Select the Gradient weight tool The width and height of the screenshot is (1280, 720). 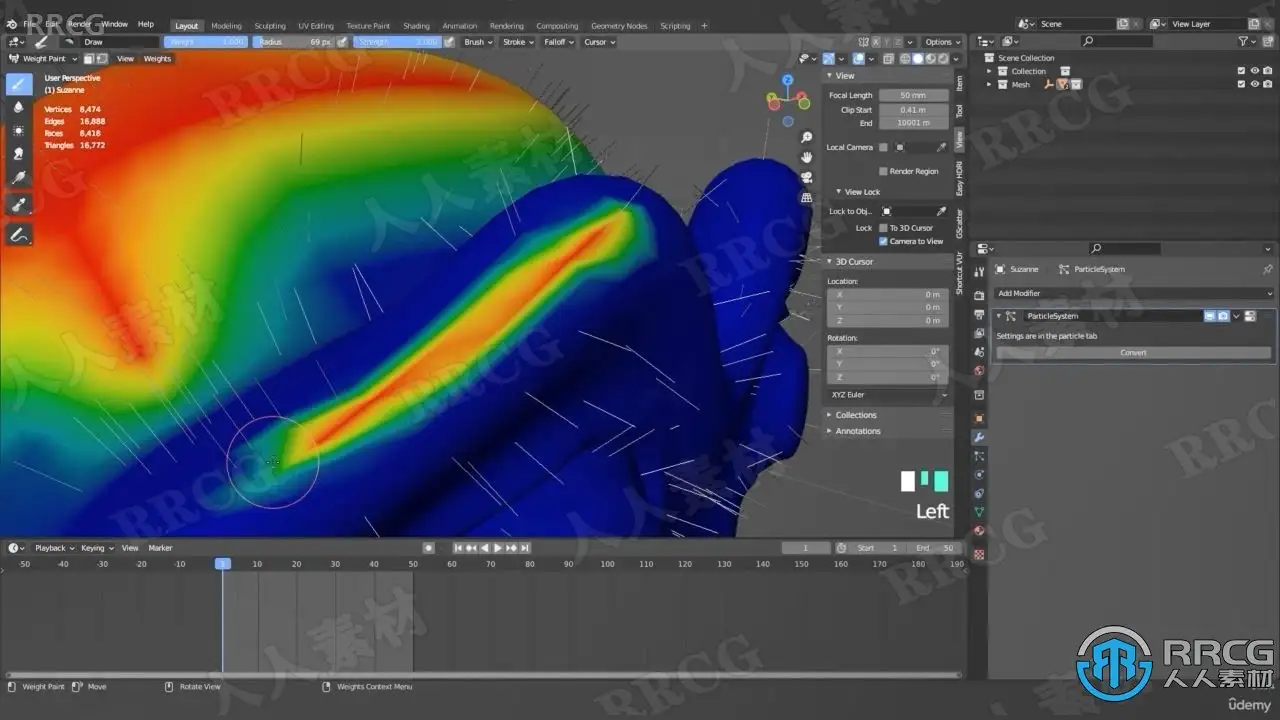click(18, 177)
